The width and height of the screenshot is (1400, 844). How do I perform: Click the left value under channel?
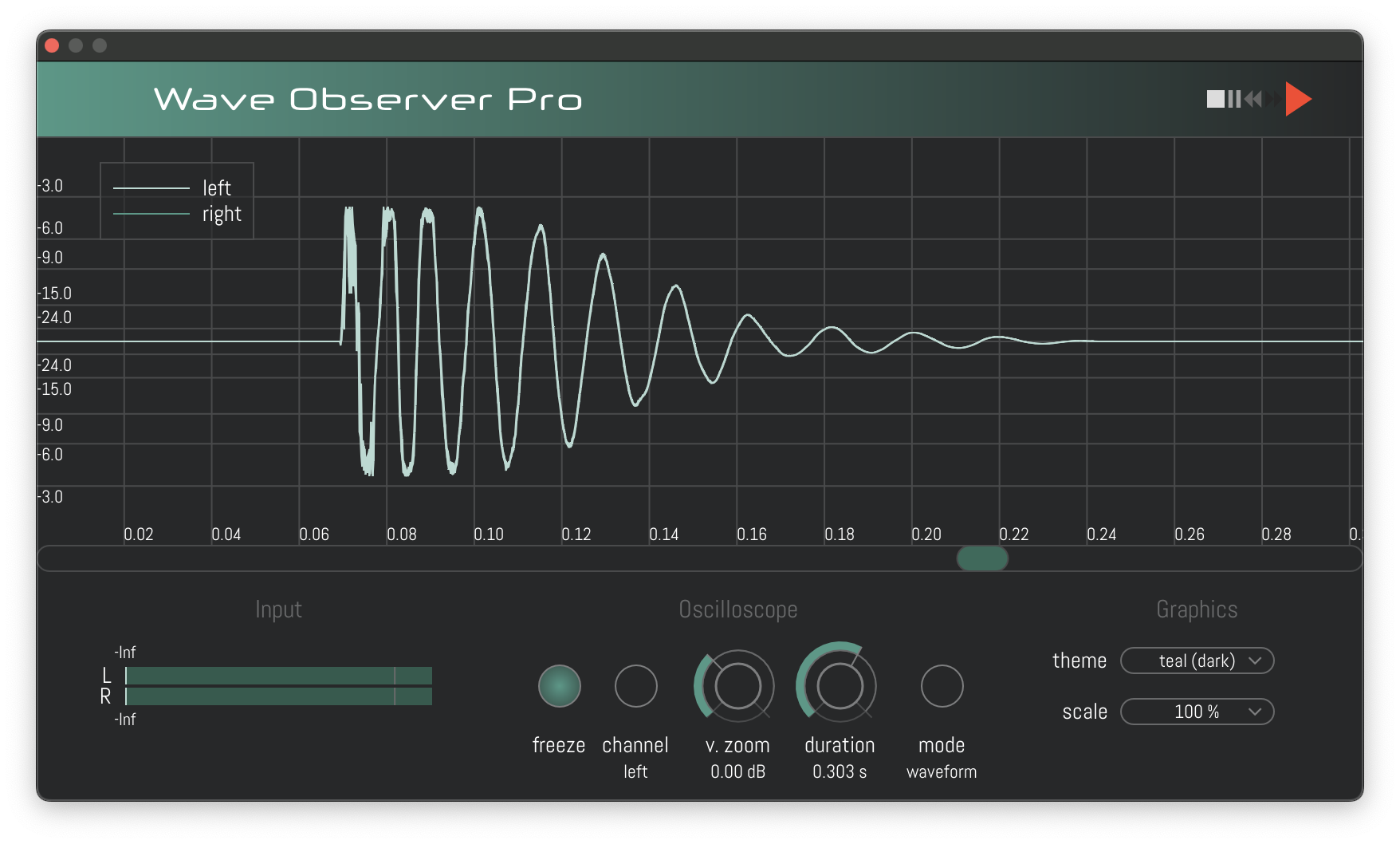(x=635, y=771)
